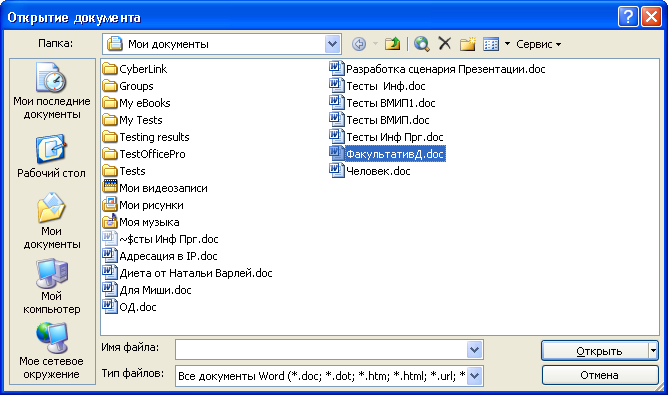Click the Имя файла input field
The width and height of the screenshot is (668, 395).
click(x=321, y=350)
